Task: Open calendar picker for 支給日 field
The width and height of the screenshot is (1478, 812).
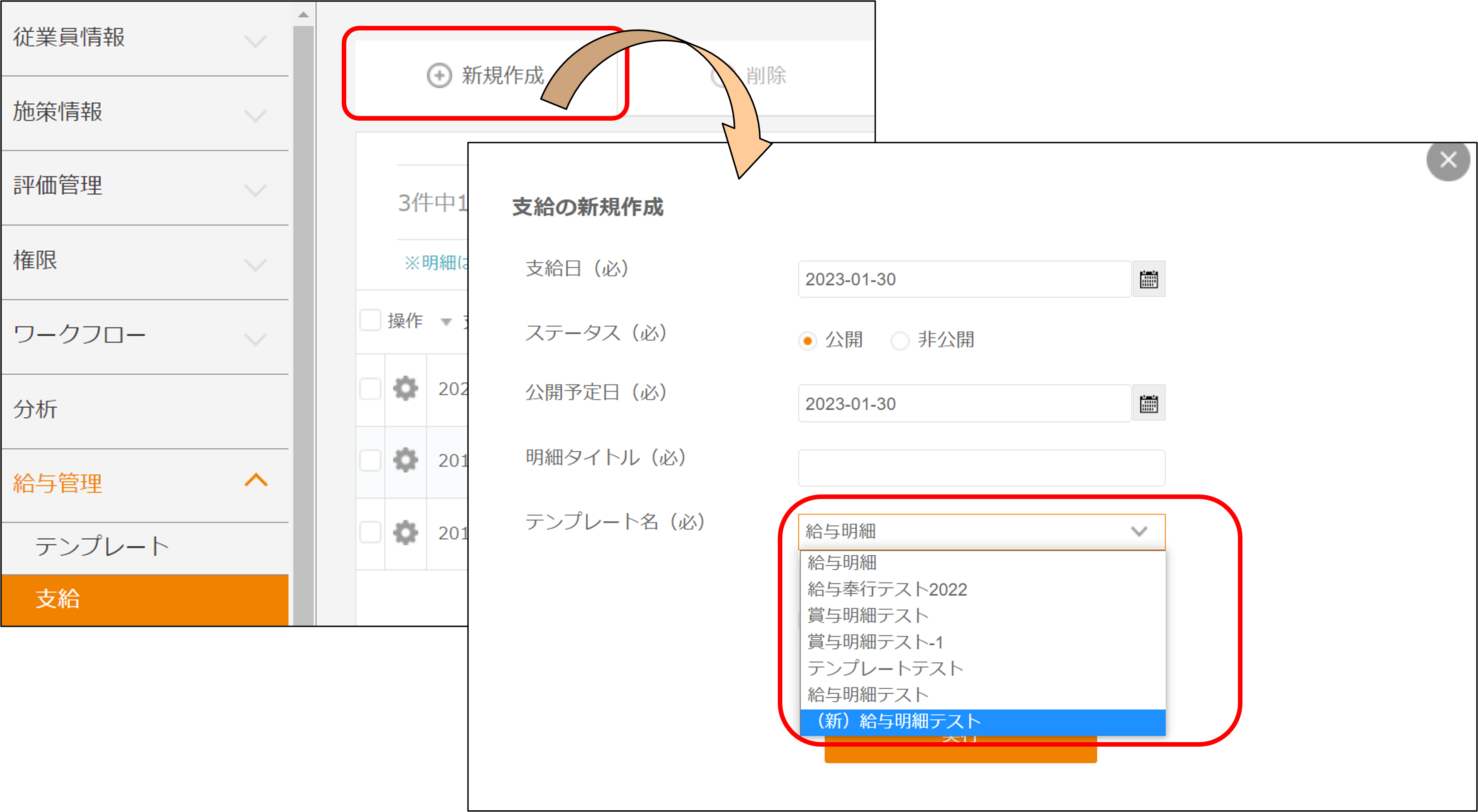Action: 1148,279
